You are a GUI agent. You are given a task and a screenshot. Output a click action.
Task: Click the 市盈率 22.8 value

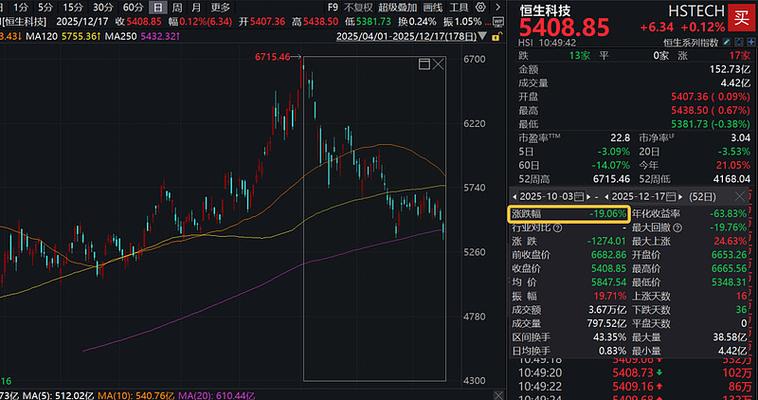[620, 138]
